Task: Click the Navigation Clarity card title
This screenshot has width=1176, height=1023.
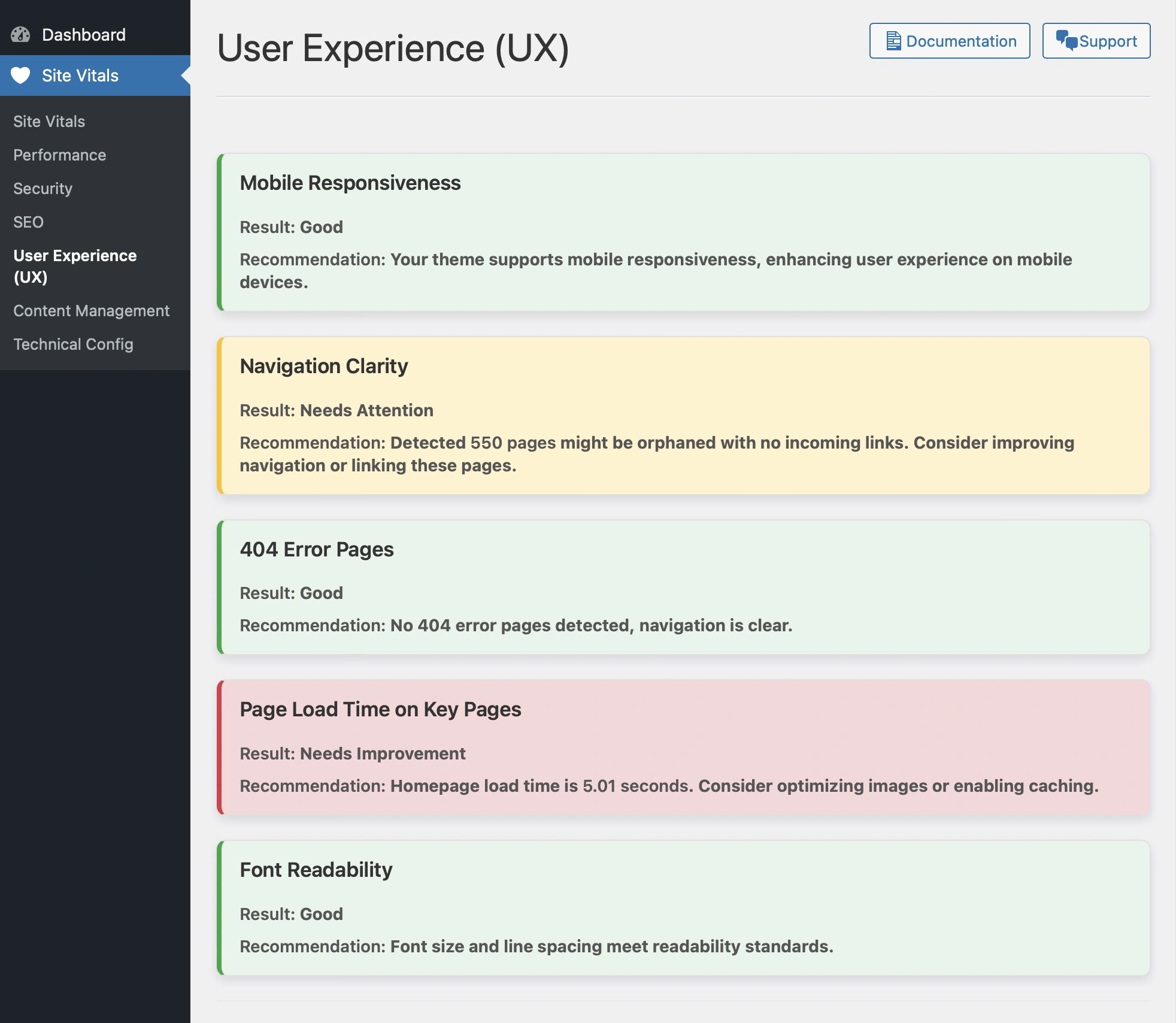Action: tap(324, 367)
